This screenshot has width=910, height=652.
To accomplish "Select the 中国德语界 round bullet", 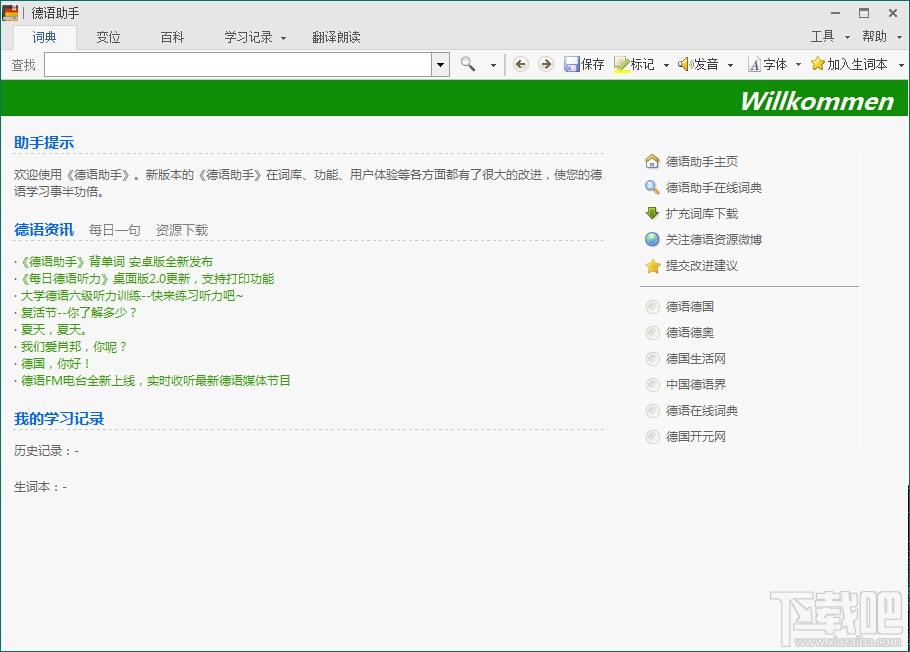I will [x=653, y=385].
